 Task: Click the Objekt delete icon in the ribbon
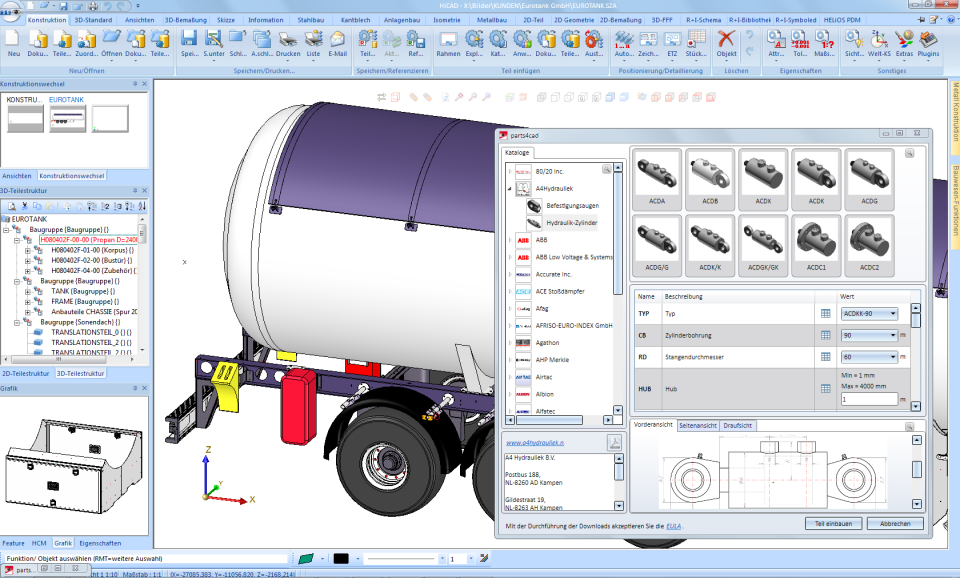point(727,40)
